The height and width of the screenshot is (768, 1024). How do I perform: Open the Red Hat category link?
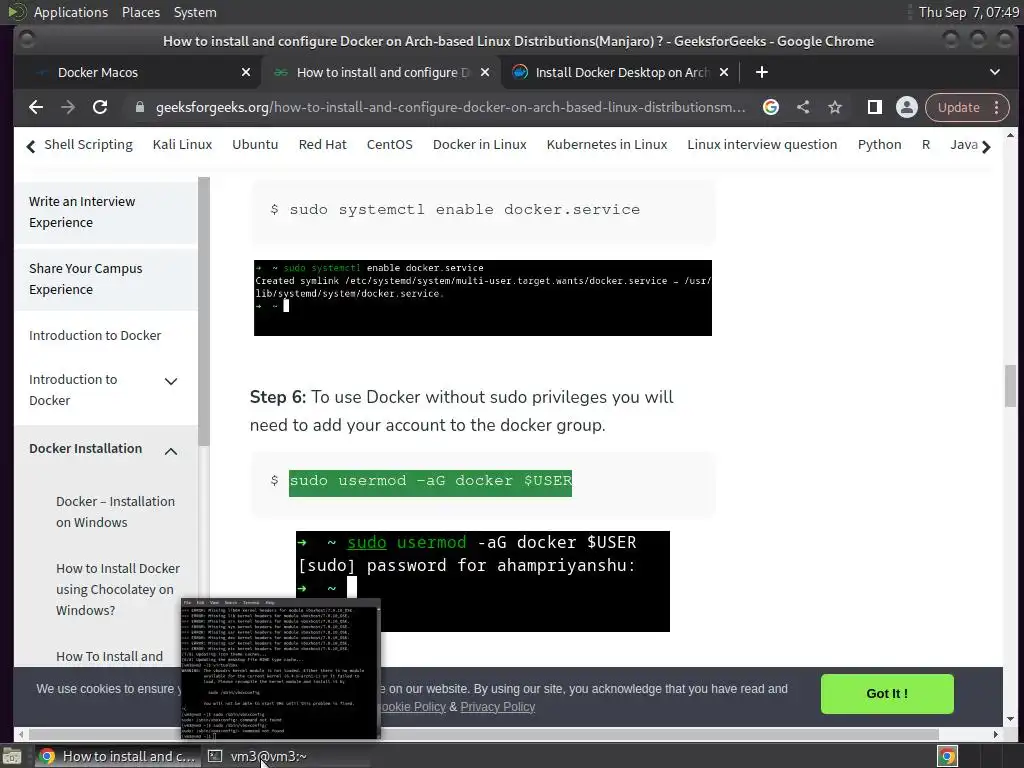coord(323,144)
